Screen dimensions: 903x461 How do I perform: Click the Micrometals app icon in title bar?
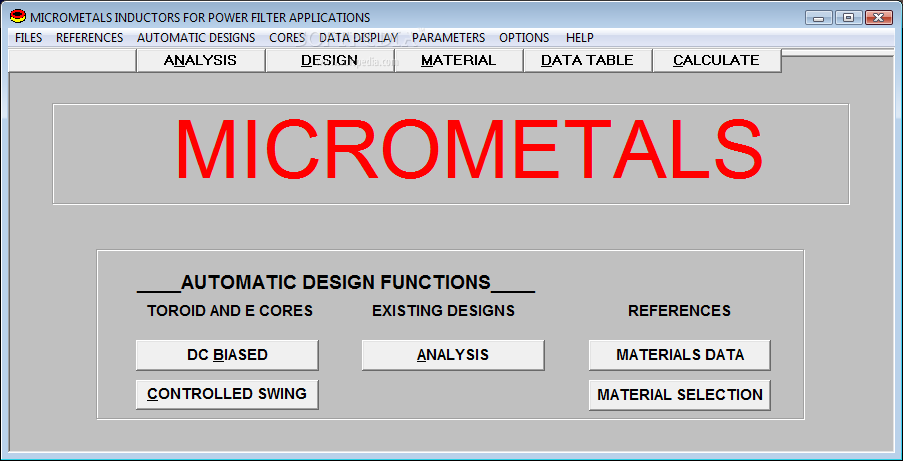click(x=18, y=17)
